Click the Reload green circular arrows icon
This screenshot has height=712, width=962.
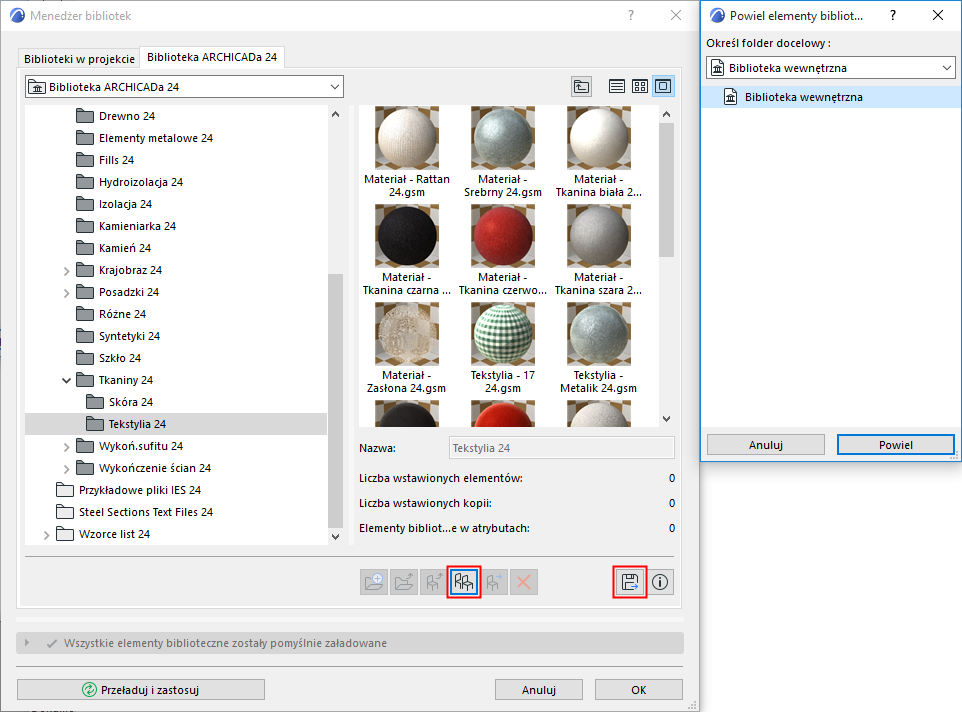90,690
